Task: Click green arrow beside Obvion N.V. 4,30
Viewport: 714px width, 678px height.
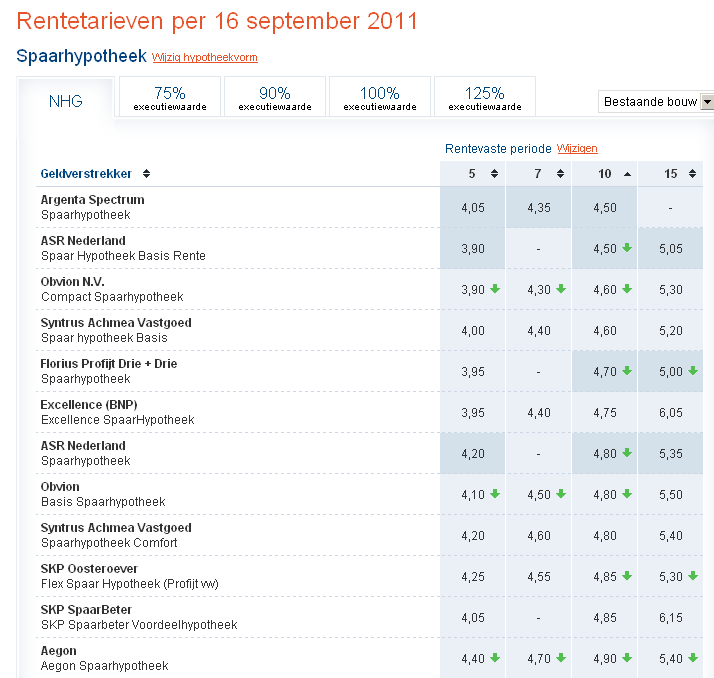Action: click(x=561, y=289)
